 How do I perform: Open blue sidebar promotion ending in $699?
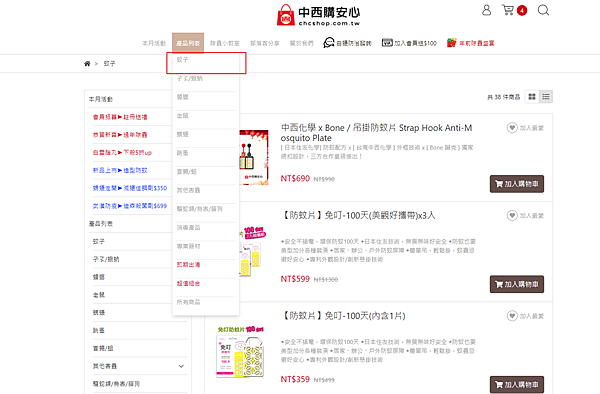(x=130, y=206)
